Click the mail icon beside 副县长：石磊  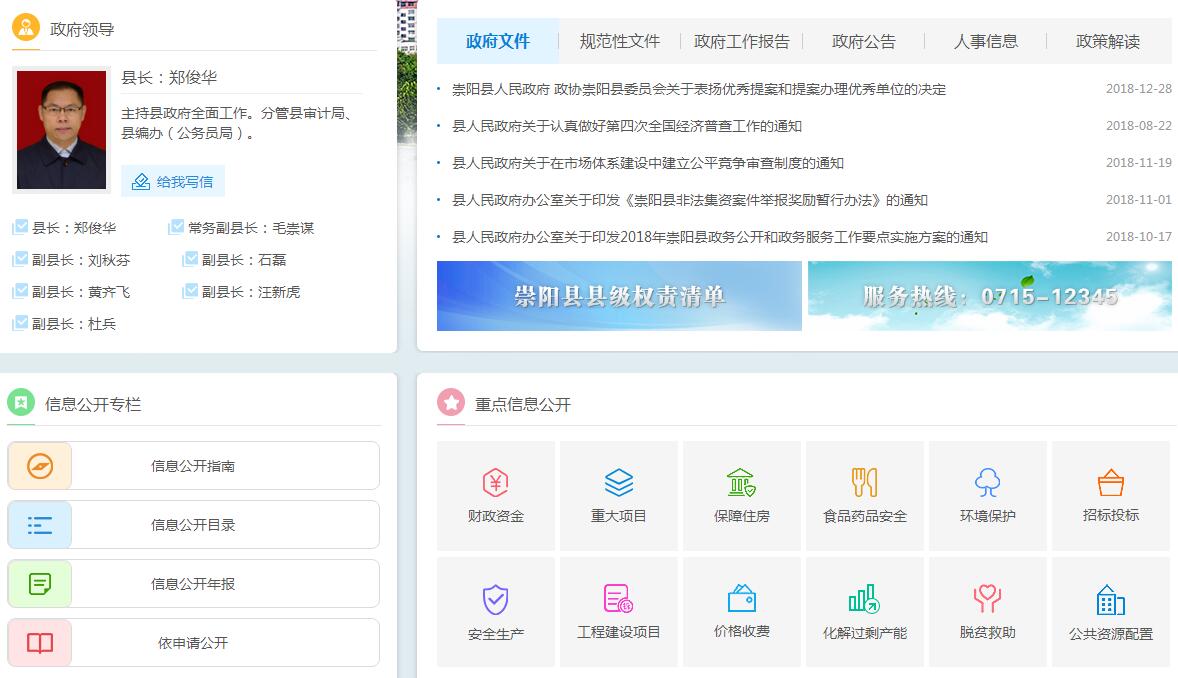(190, 259)
